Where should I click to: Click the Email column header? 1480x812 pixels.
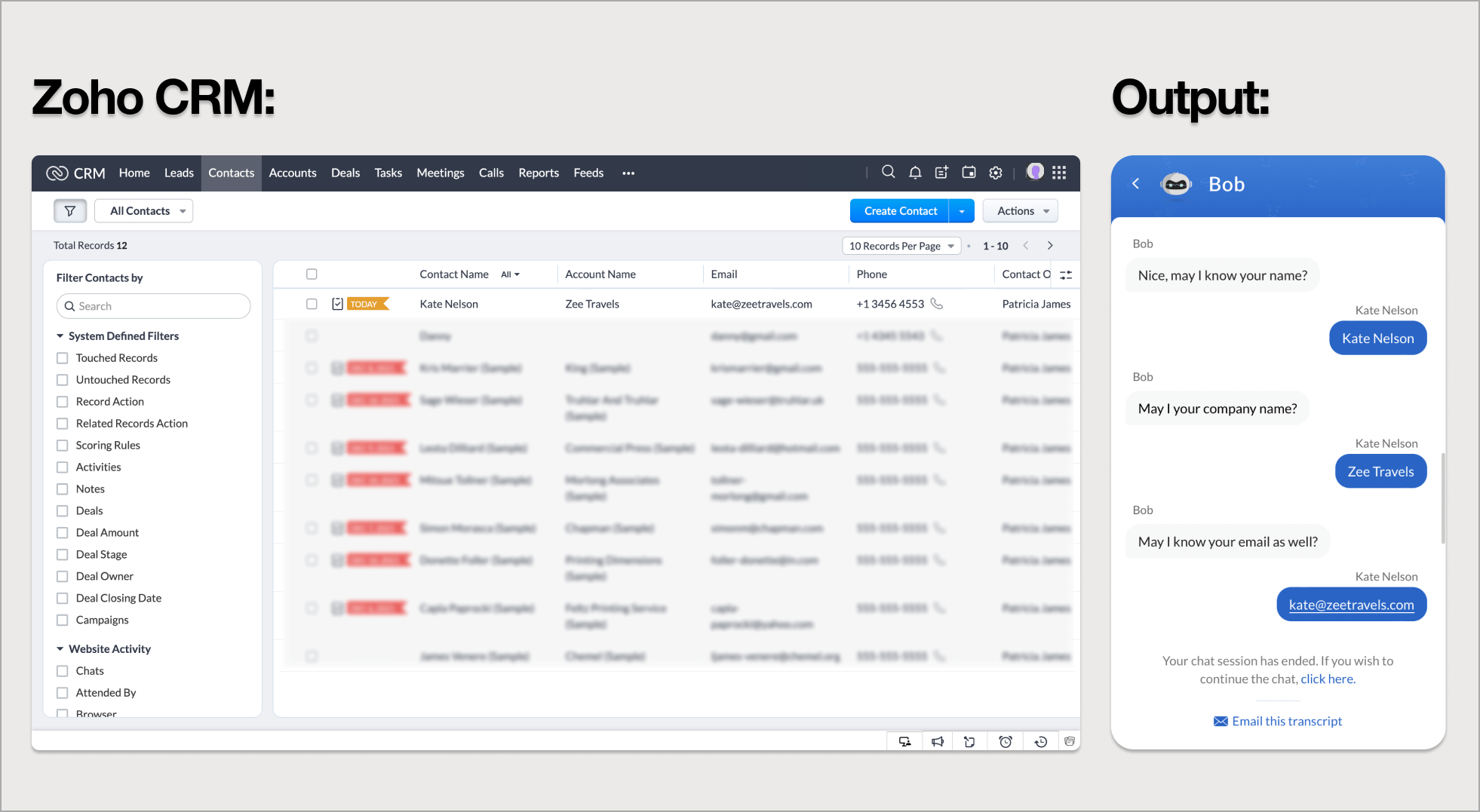pos(724,274)
